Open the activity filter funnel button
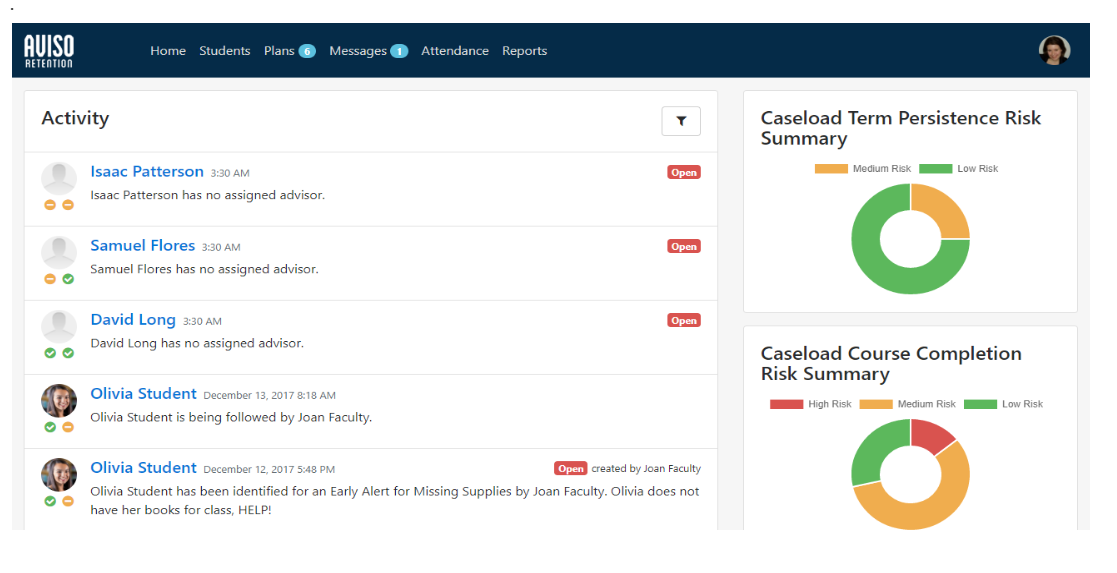 (x=681, y=121)
